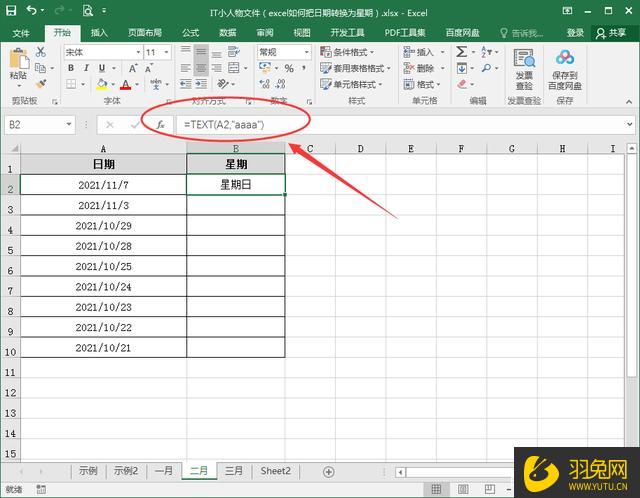Click Decrease Indent icon
The height and width of the screenshot is (498, 640).
click(186, 84)
